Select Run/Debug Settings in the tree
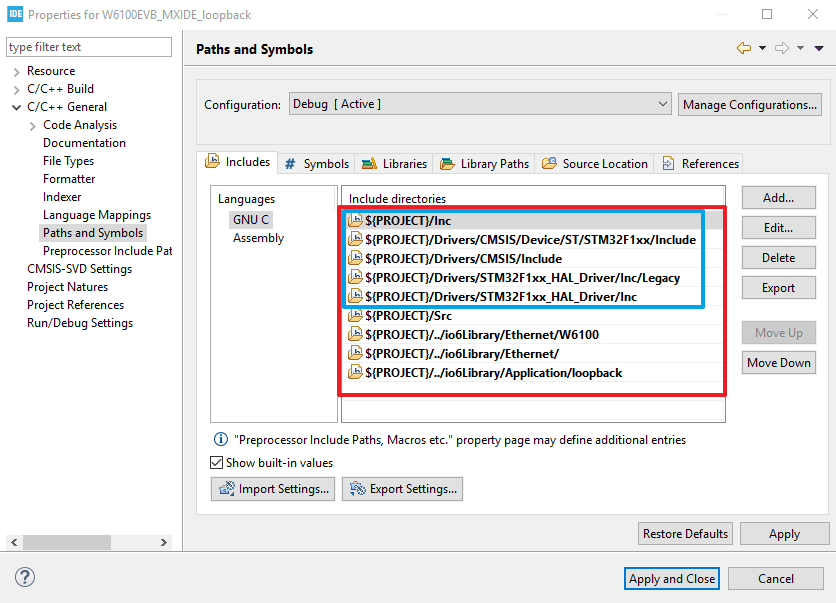Screen dimensions: 836x603 click(x=80, y=323)
